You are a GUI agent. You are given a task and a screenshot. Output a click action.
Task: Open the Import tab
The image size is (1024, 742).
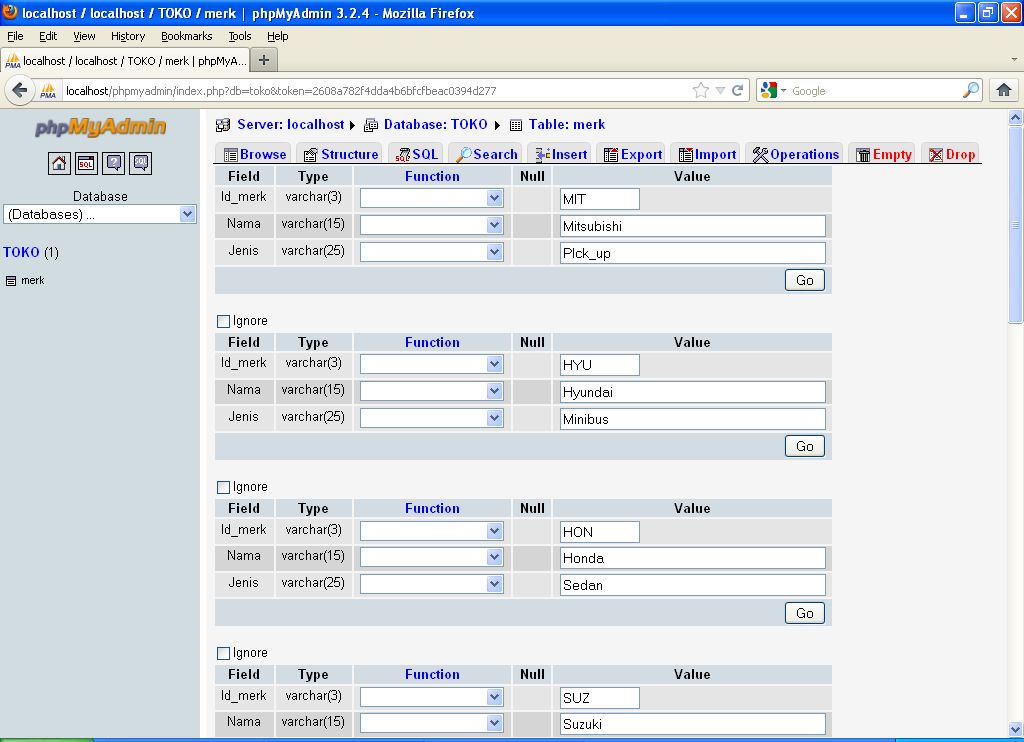coord(707,154)
